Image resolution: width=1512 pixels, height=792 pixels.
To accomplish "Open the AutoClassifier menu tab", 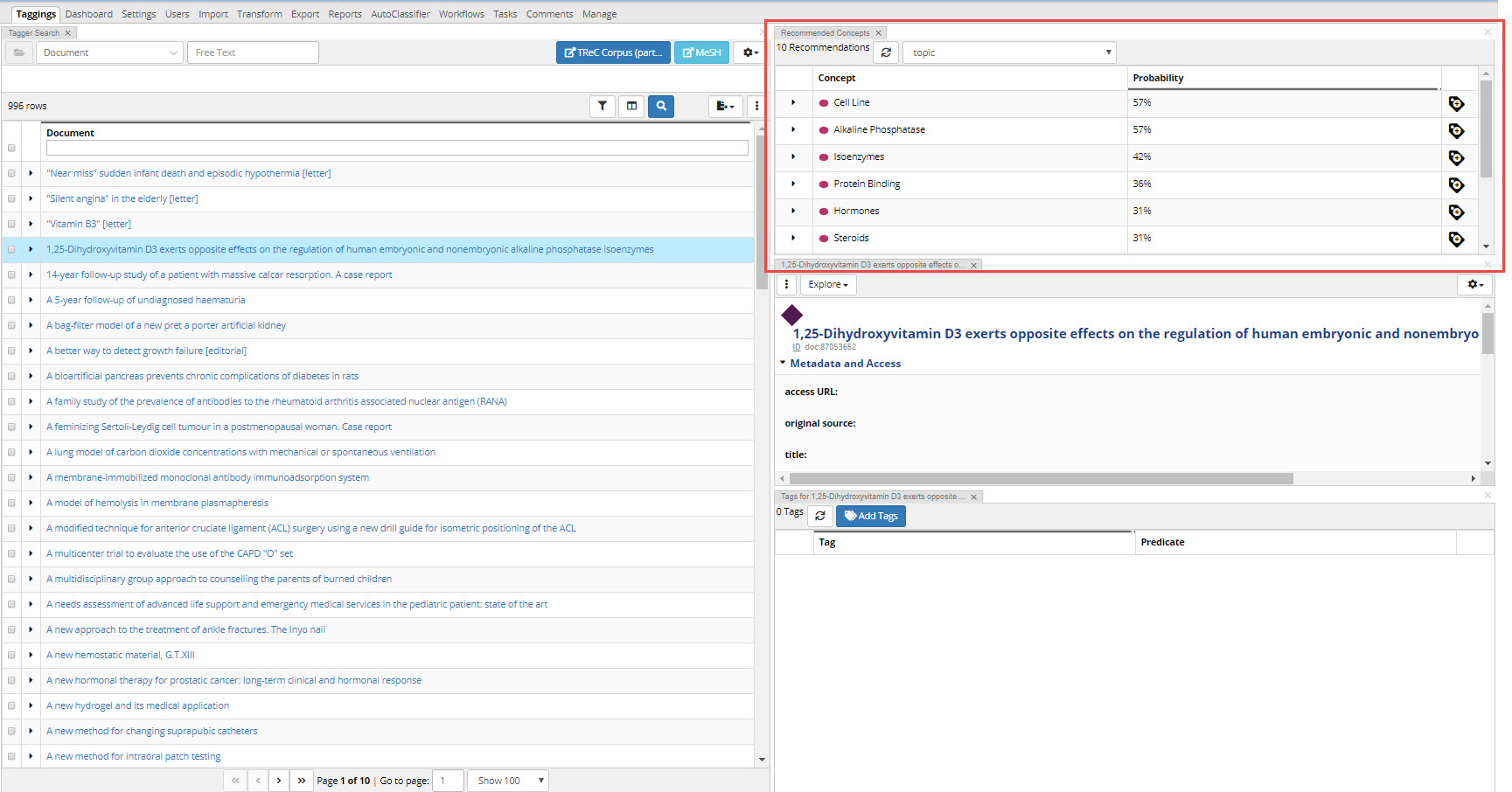I will click(x=400, y=14).
